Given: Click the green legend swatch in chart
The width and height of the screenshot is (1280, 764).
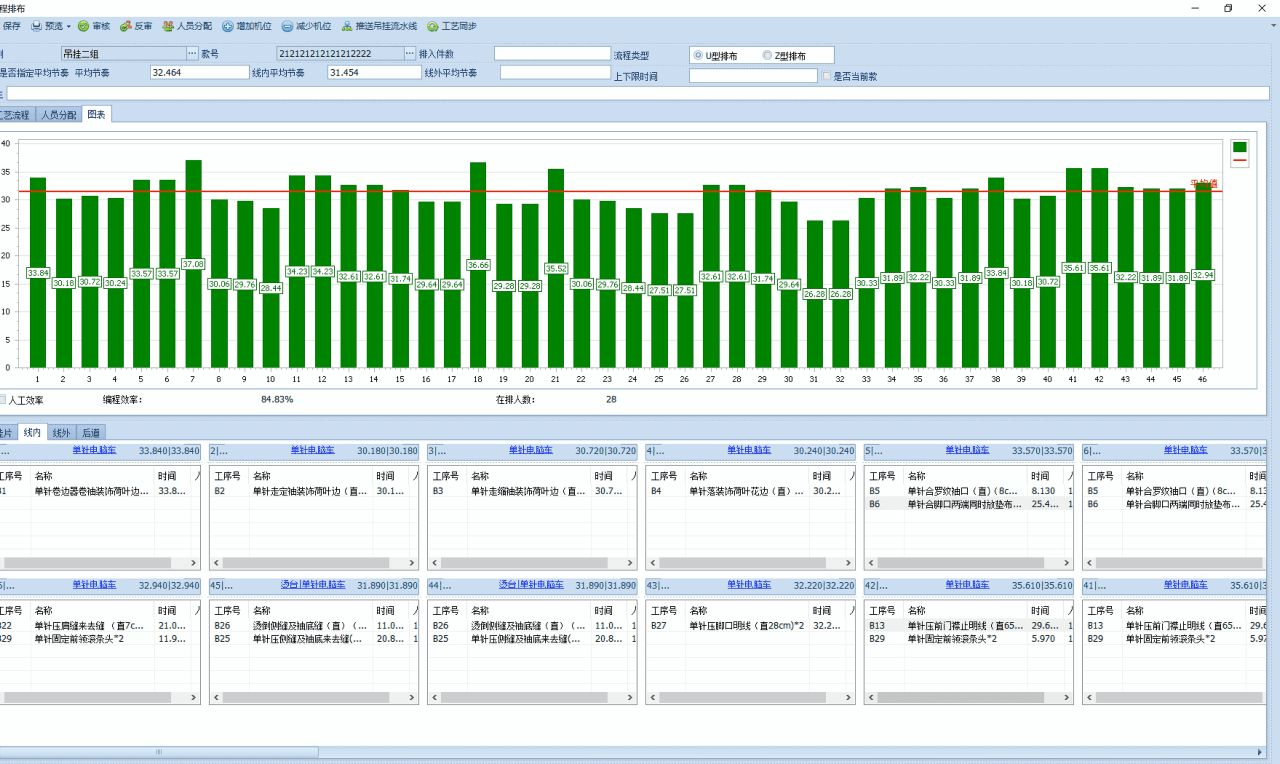Looking at the screenshot, I should pyautogui.click(x=1240, y=146).
